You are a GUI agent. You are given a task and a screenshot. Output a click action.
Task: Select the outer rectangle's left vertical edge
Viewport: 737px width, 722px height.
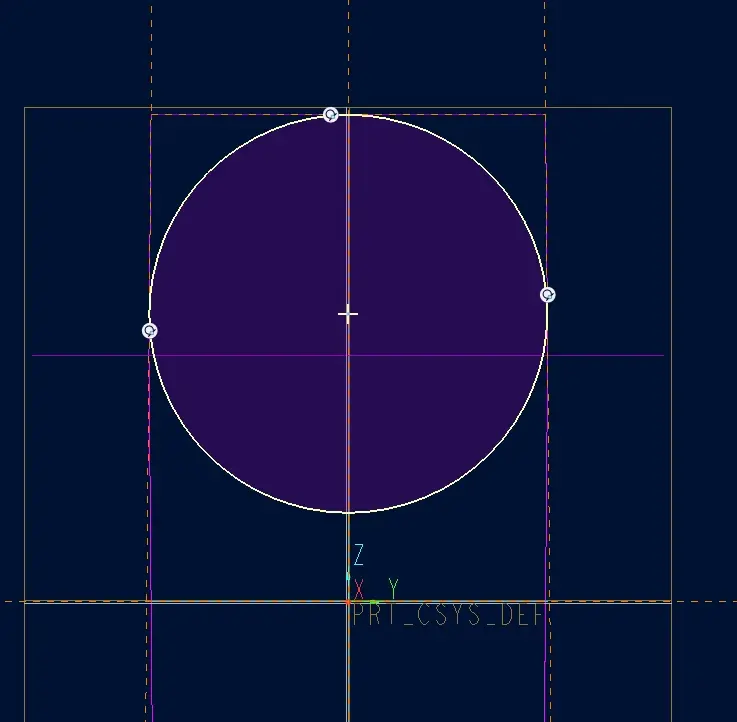24,414
